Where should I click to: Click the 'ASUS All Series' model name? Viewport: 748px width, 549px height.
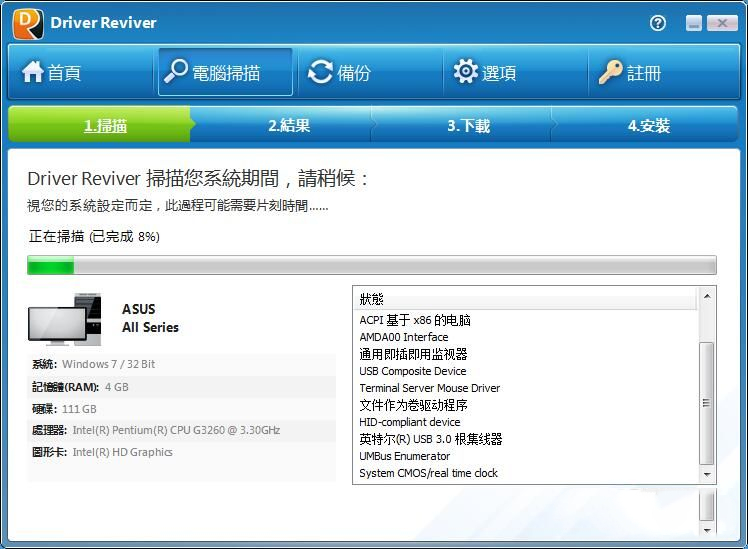click(x=150, y=318)
